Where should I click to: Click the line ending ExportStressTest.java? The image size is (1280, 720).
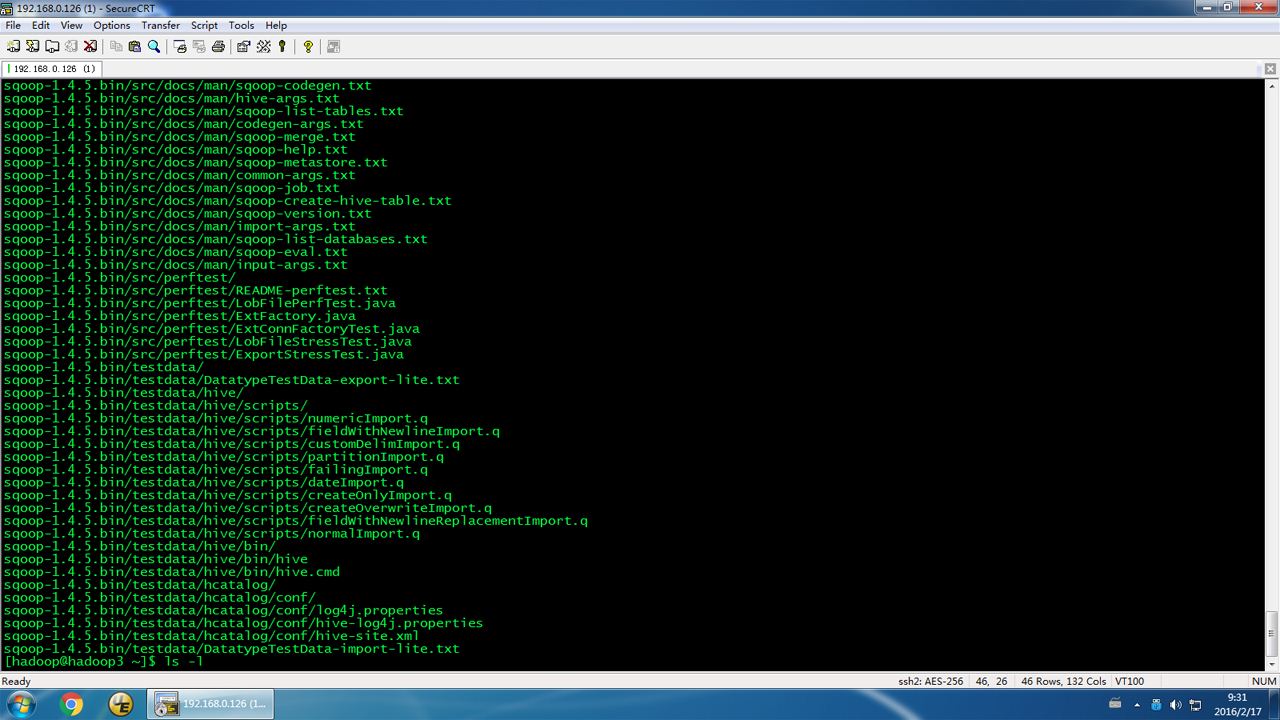203,354
